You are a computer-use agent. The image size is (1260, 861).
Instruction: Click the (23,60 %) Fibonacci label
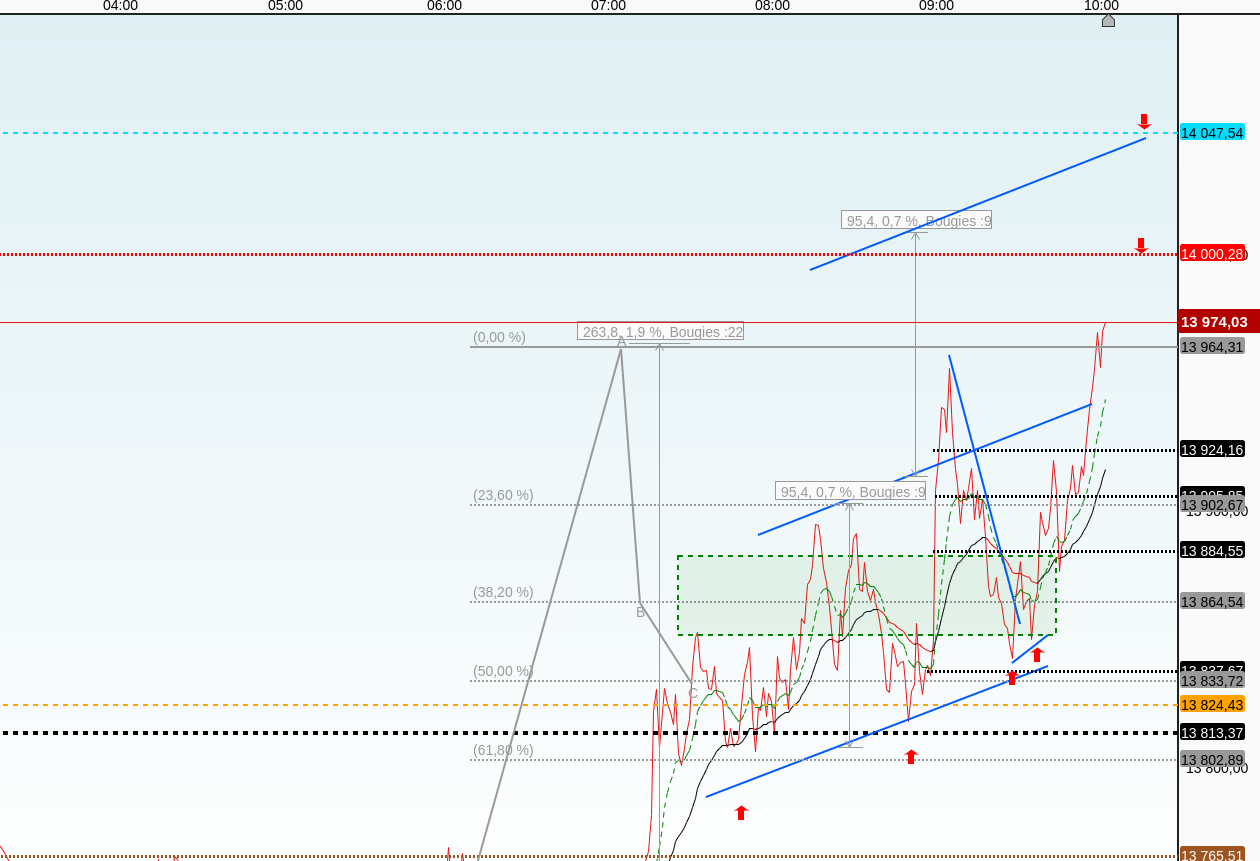(x=503, y=495)
